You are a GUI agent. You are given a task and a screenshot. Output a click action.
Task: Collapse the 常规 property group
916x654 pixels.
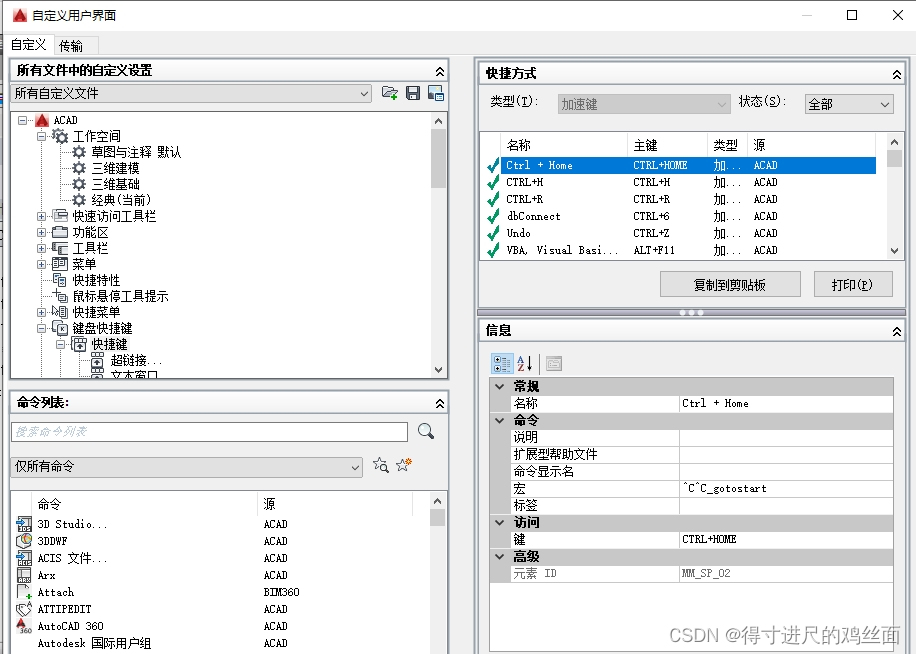[499, 386]
